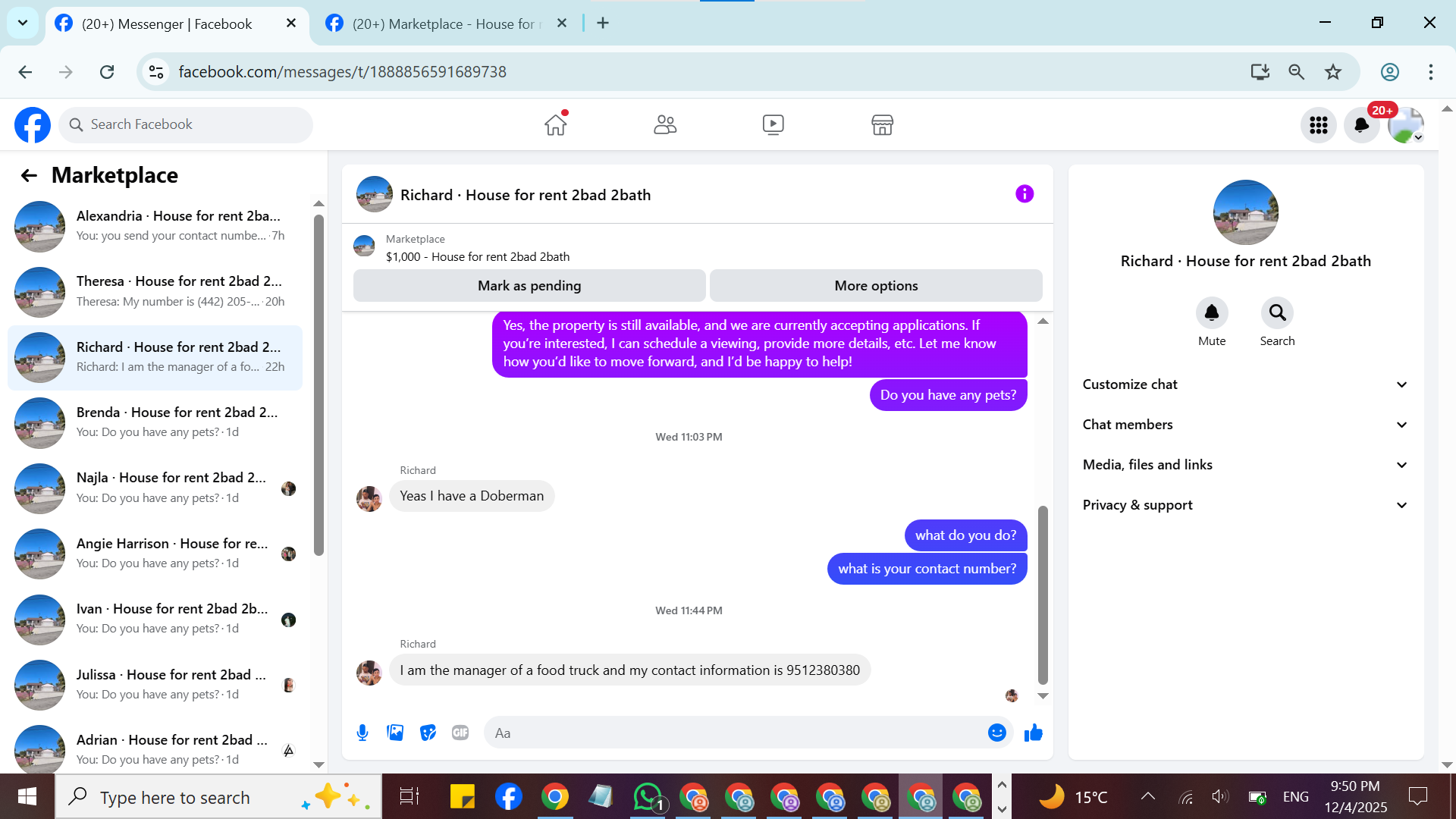Image resolution: width=1456 pixels, height=819 pixels.
Task: Expand the Chat members section
Action: 1245,425
